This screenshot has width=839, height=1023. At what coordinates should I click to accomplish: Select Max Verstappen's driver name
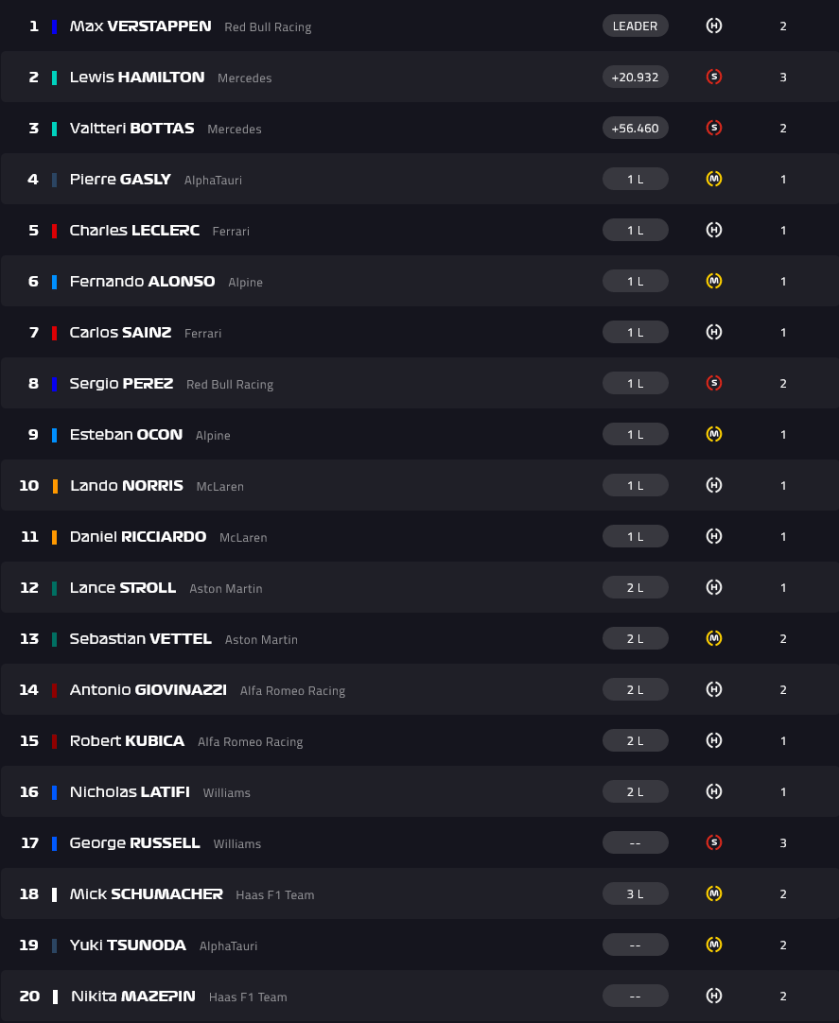[140, 26]
